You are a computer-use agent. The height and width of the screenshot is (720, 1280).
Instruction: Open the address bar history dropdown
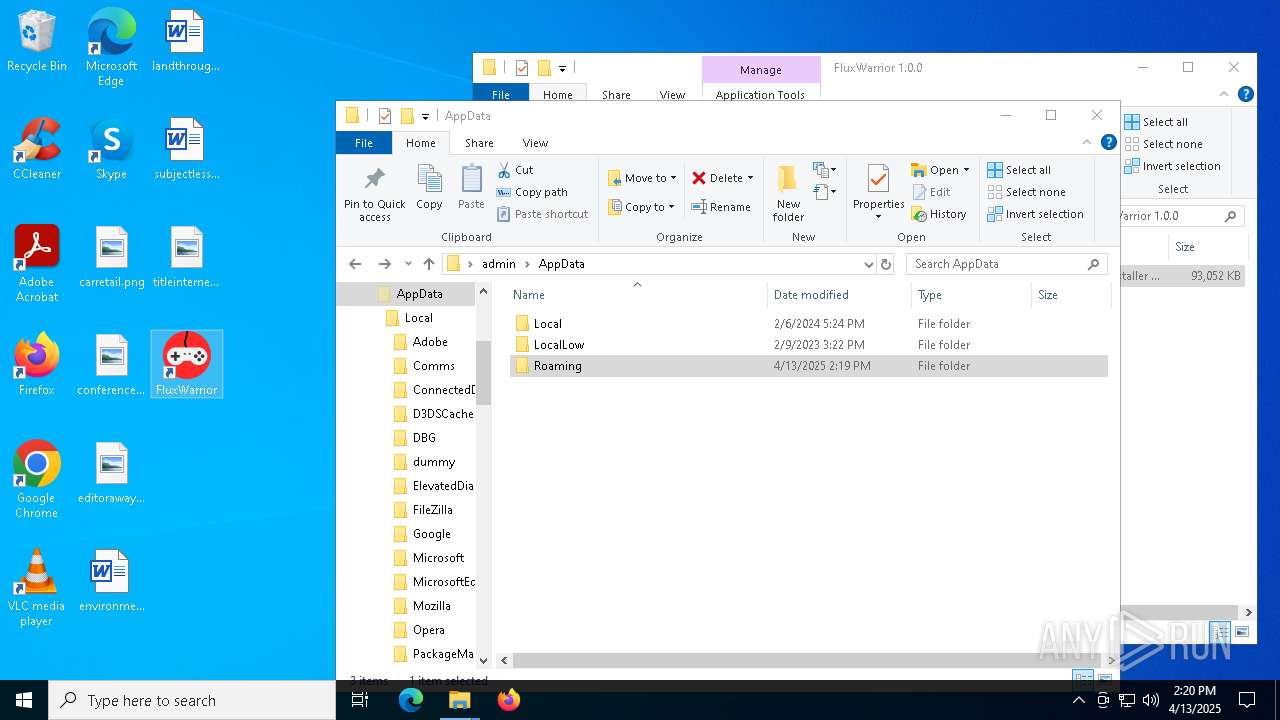[868, 264]
